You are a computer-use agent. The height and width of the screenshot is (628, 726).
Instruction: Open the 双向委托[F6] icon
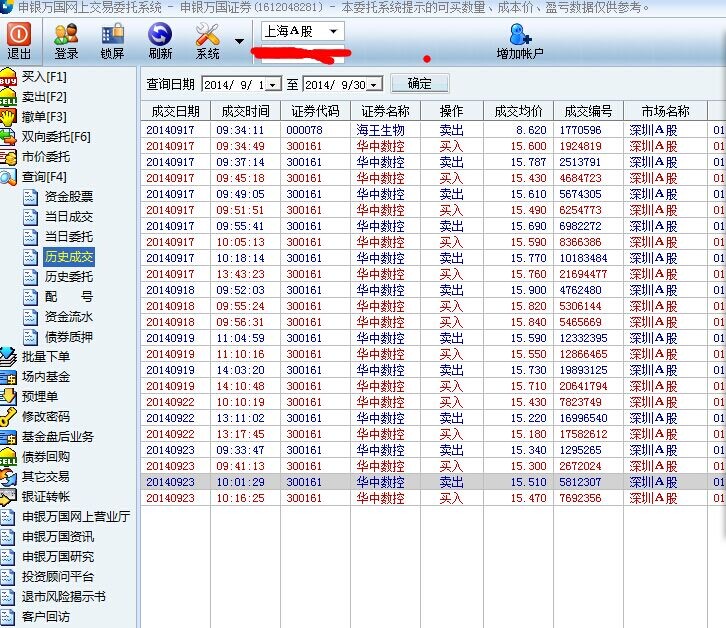(x=8, y=137)
